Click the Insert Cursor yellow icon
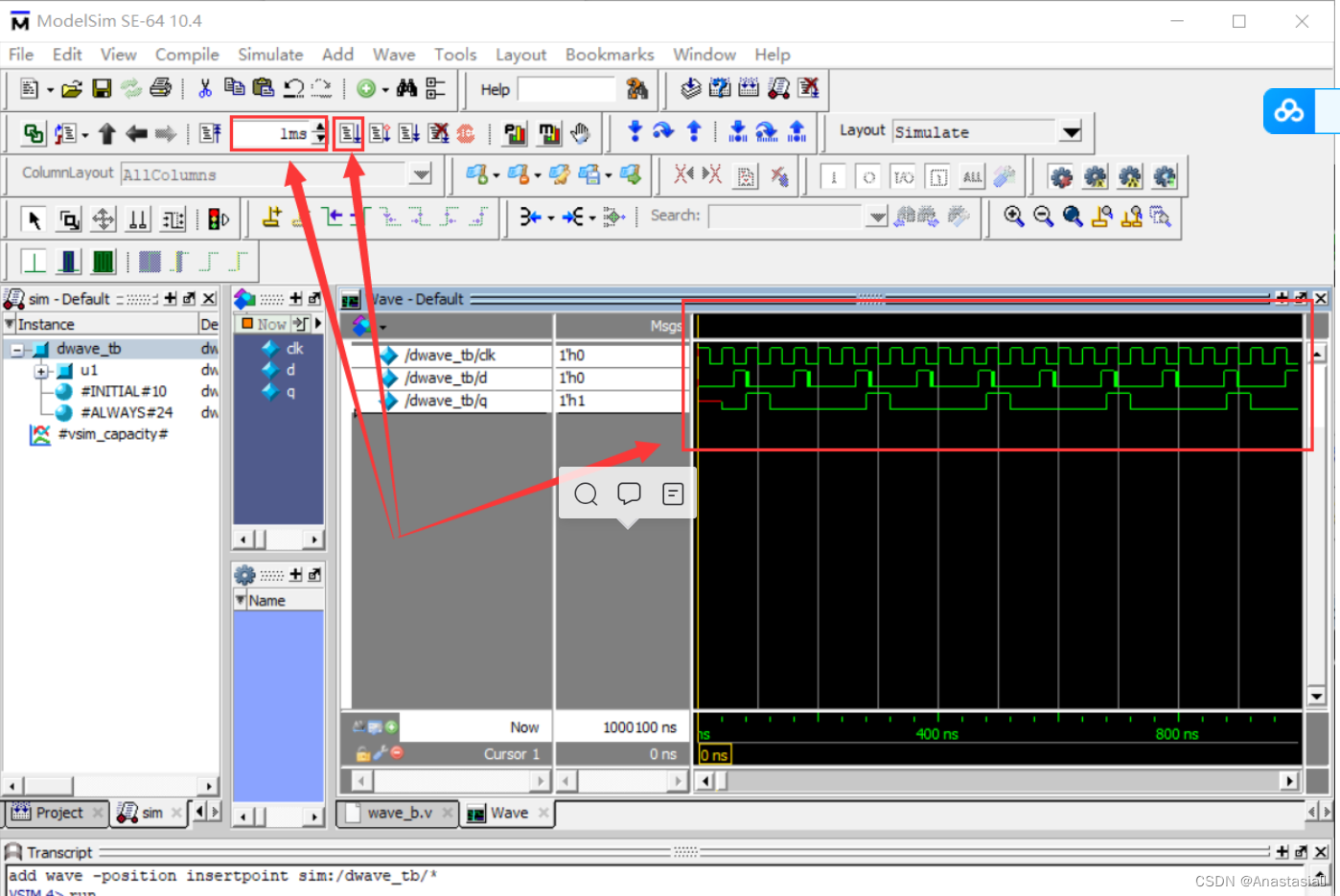 point(272,218)
